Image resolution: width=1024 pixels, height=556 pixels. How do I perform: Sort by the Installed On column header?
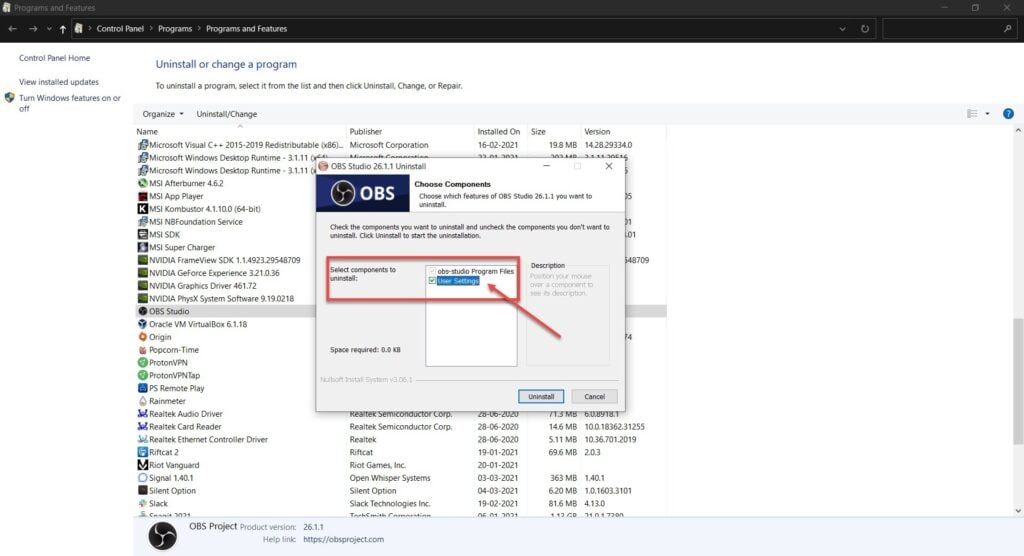tap(501, 131)
